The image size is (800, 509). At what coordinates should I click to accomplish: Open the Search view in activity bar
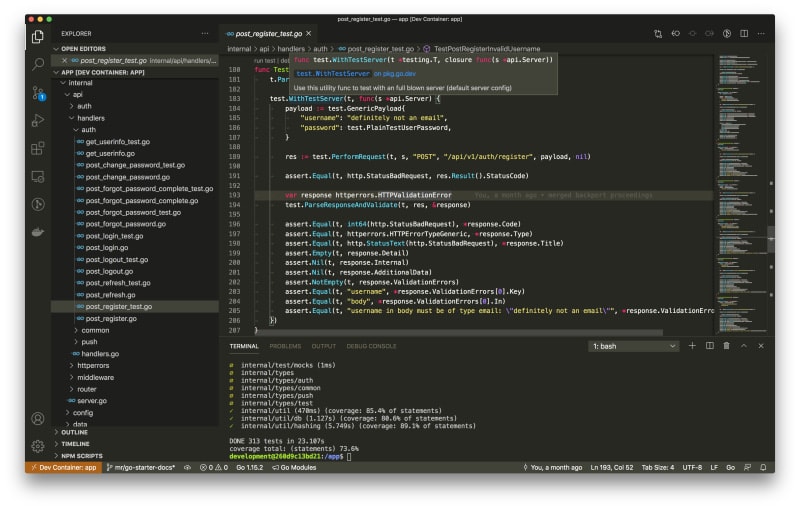coord(37,65)
